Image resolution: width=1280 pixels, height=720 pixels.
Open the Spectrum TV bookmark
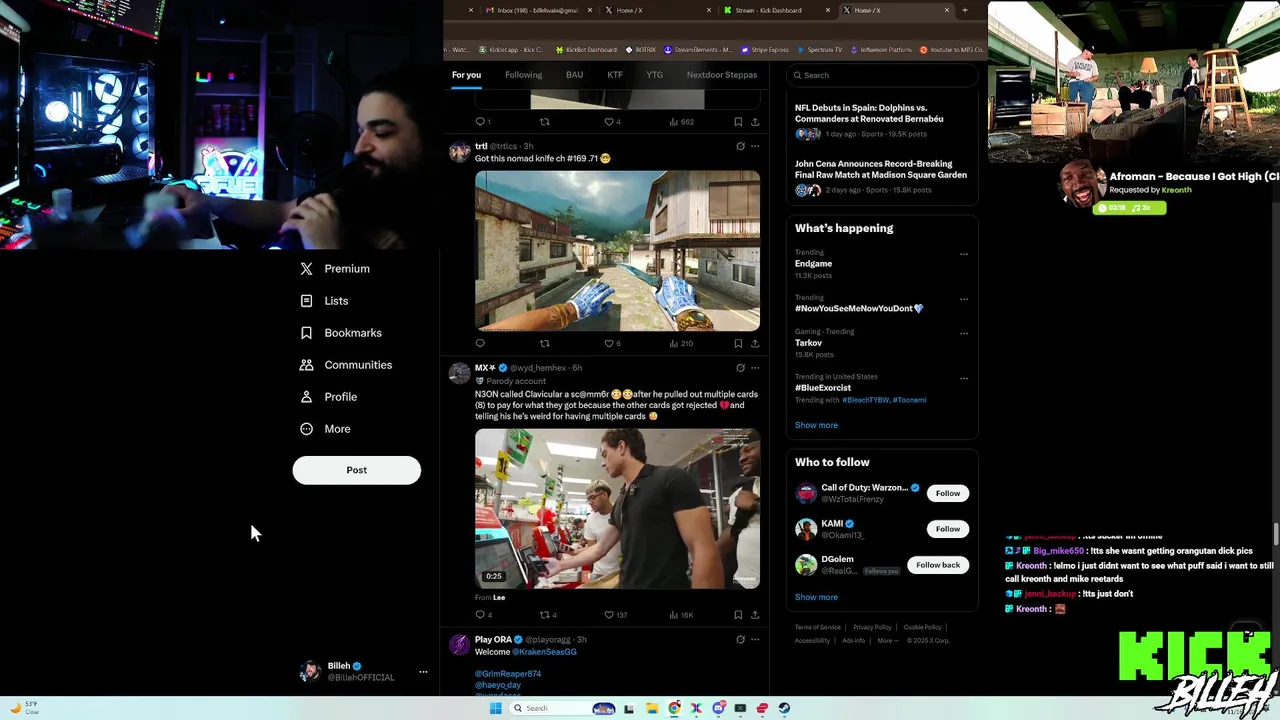tap(819, 49)
